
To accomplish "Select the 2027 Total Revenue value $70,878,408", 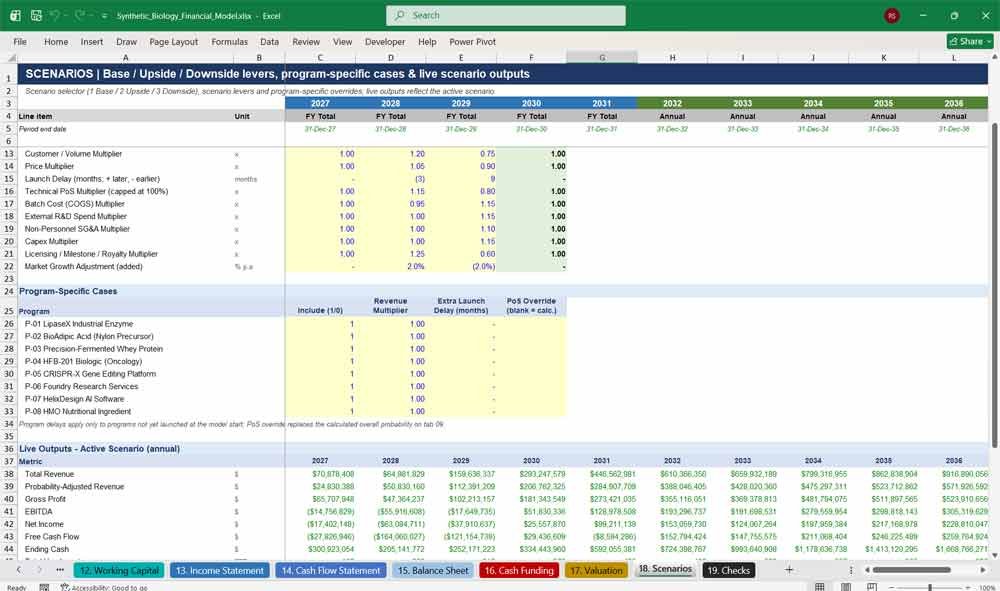I will click(x=320, y=474).
